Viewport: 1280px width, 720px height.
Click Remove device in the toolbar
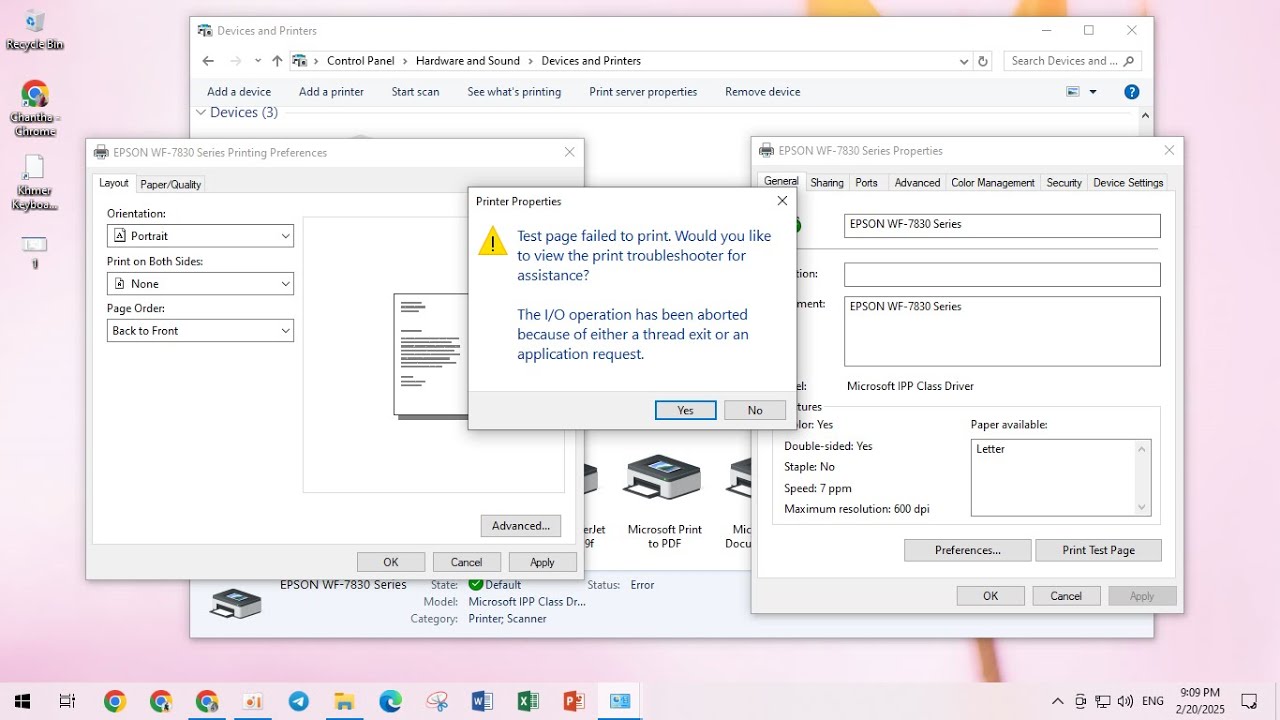[763, 92]
